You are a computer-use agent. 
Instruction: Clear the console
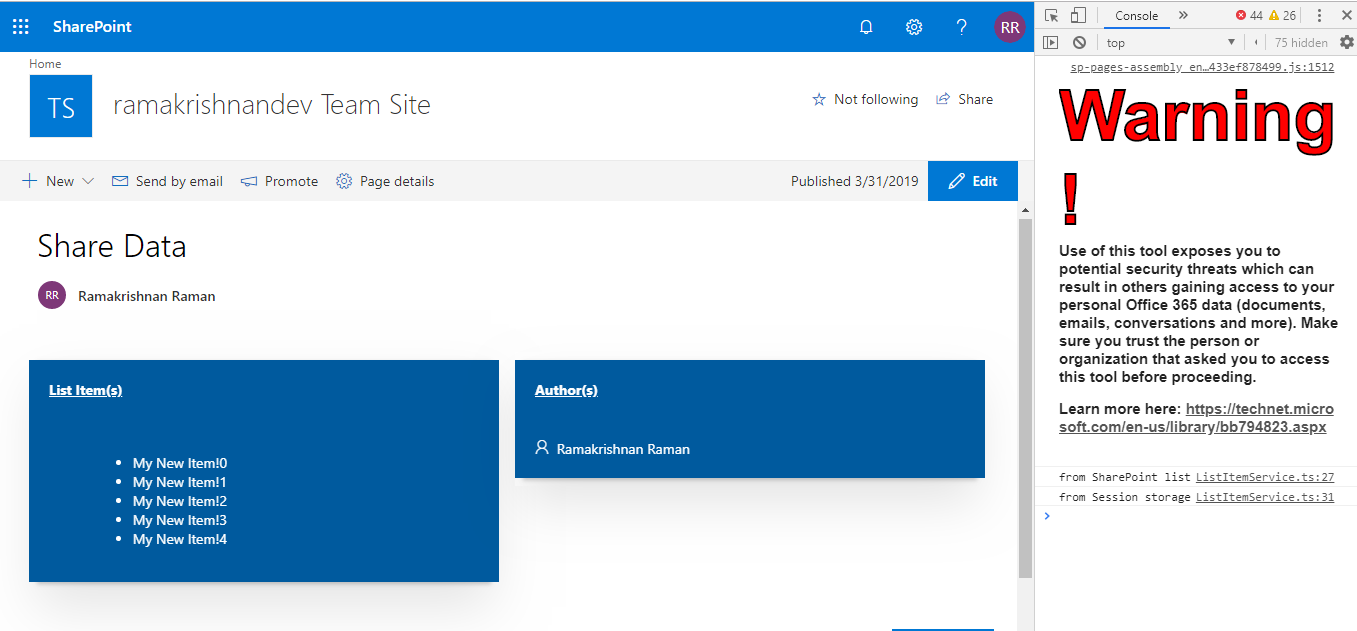[x=1079, y=42]
